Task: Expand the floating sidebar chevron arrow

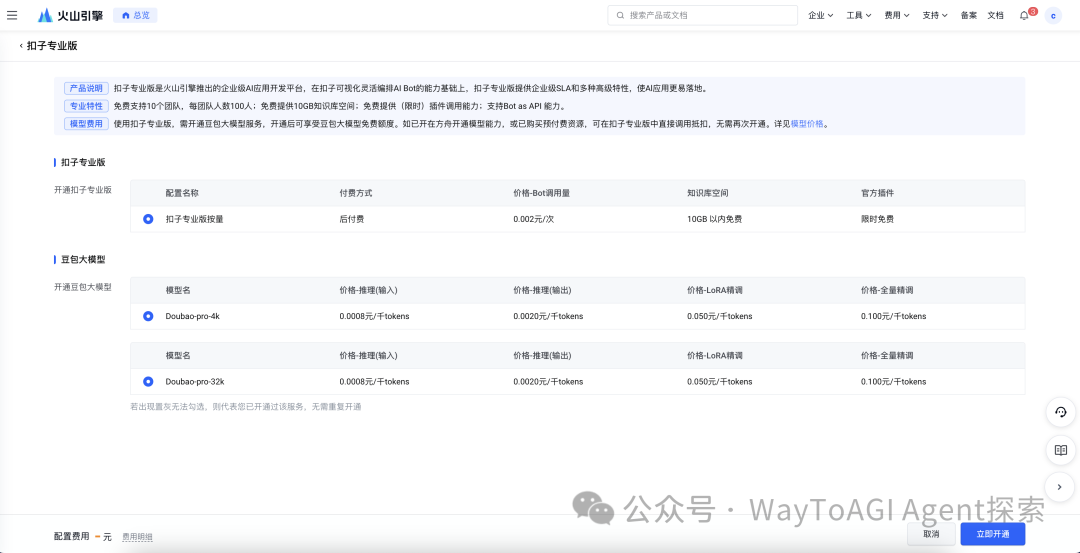Action: point(1061,487)
